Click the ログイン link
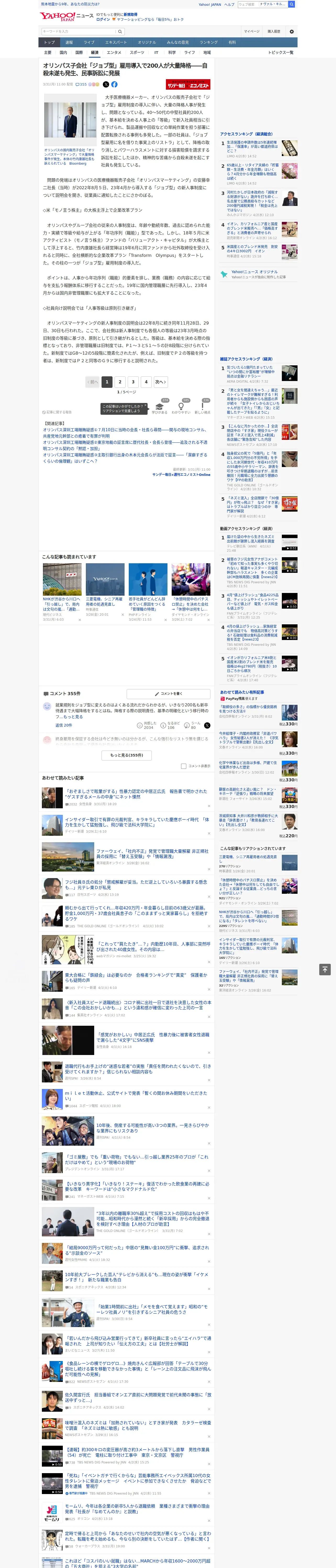 (103, 20)
